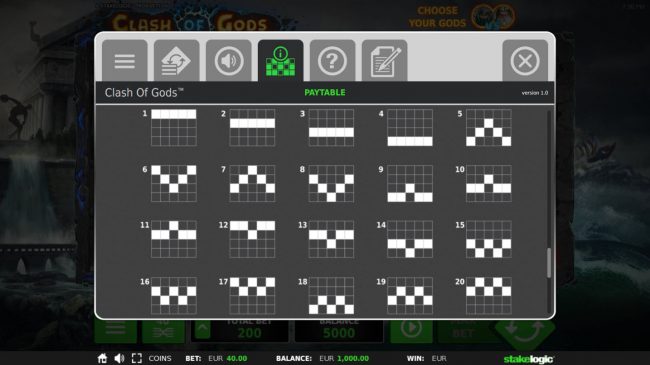Select payline 12 diagram
Image resolution: width=650 pixels, height=365 pixels.
[x=252, y=239]
